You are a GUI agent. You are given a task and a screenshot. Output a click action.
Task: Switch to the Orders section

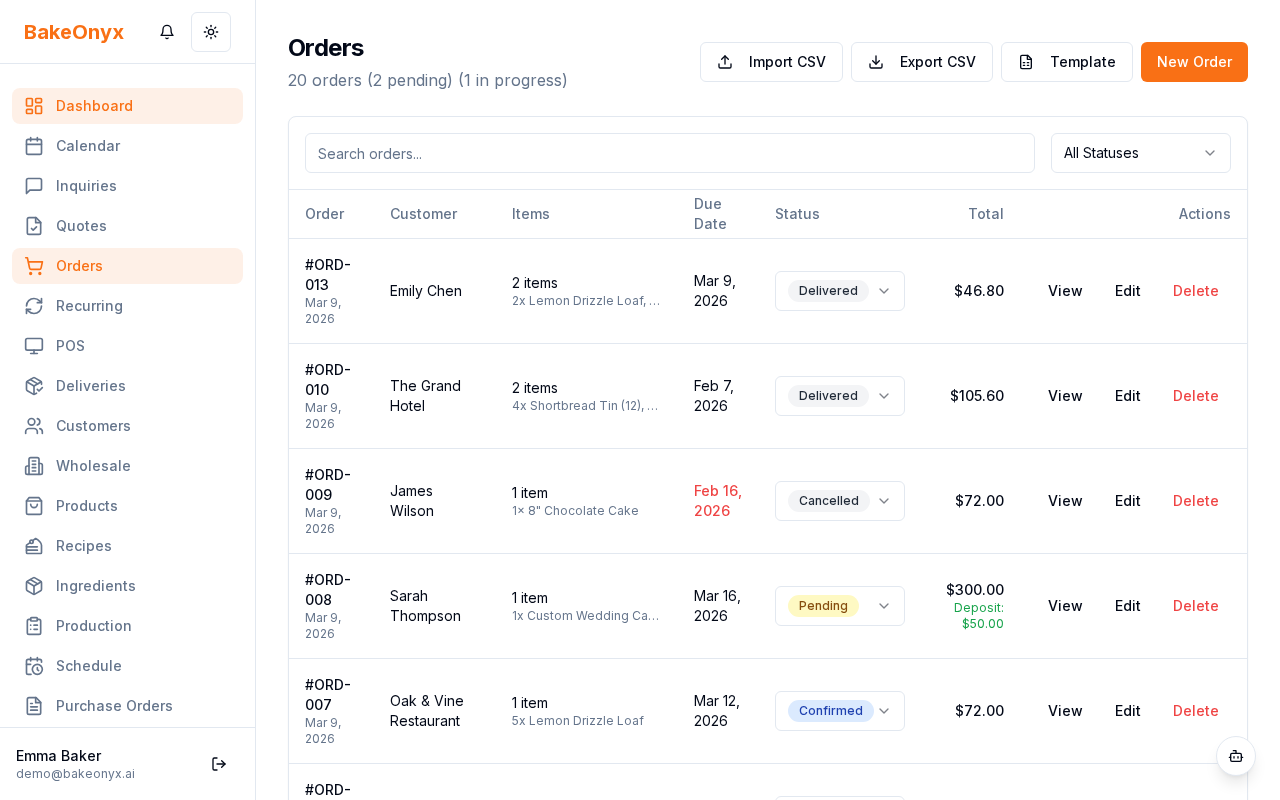click(79, 266)
